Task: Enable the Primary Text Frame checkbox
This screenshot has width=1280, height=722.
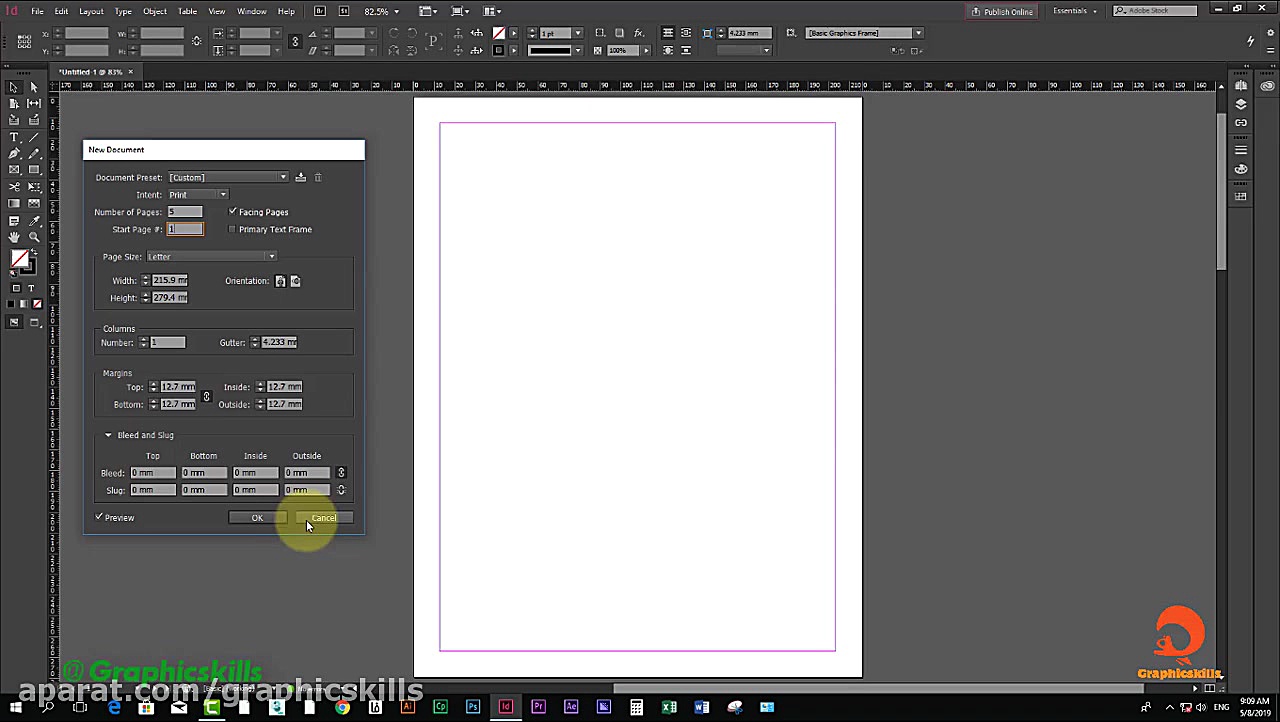Action: [233, 229]
